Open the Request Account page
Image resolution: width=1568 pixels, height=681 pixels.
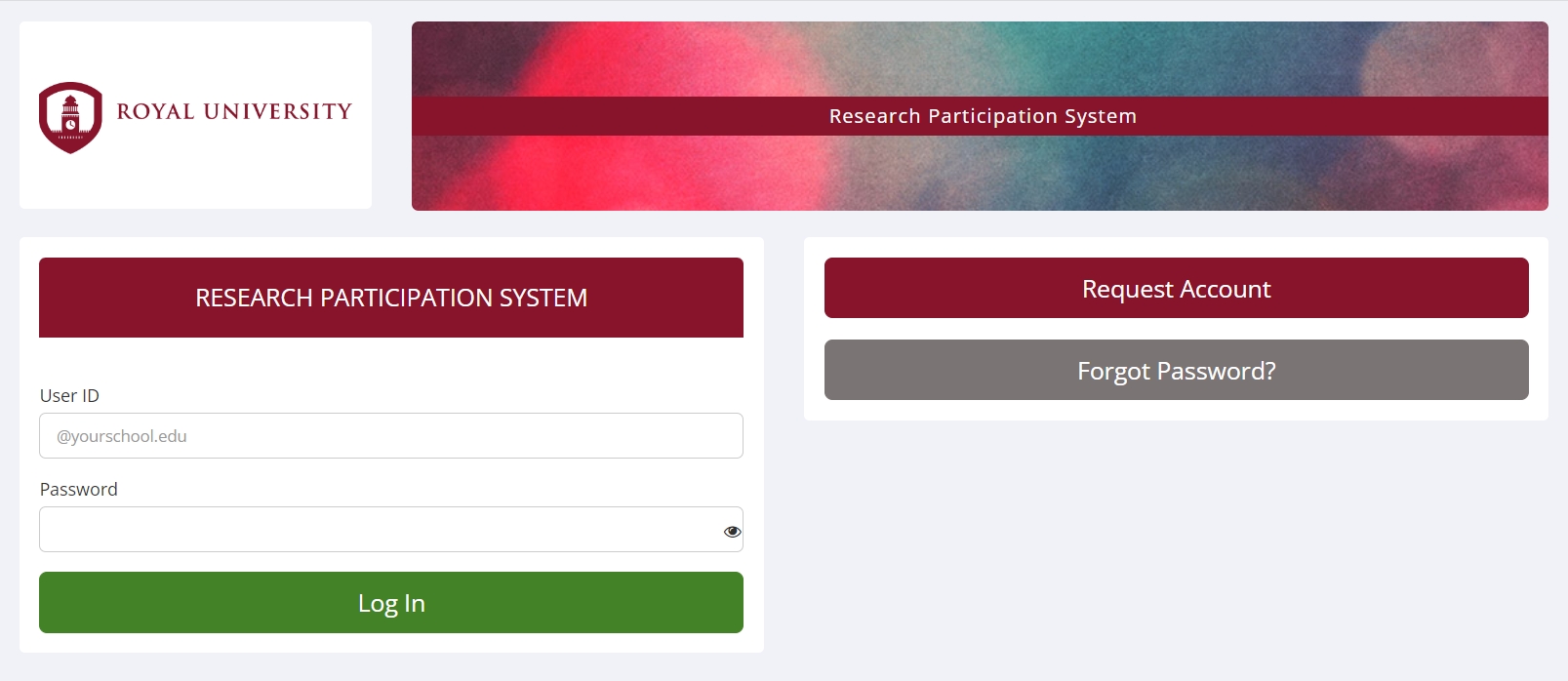1177,288
